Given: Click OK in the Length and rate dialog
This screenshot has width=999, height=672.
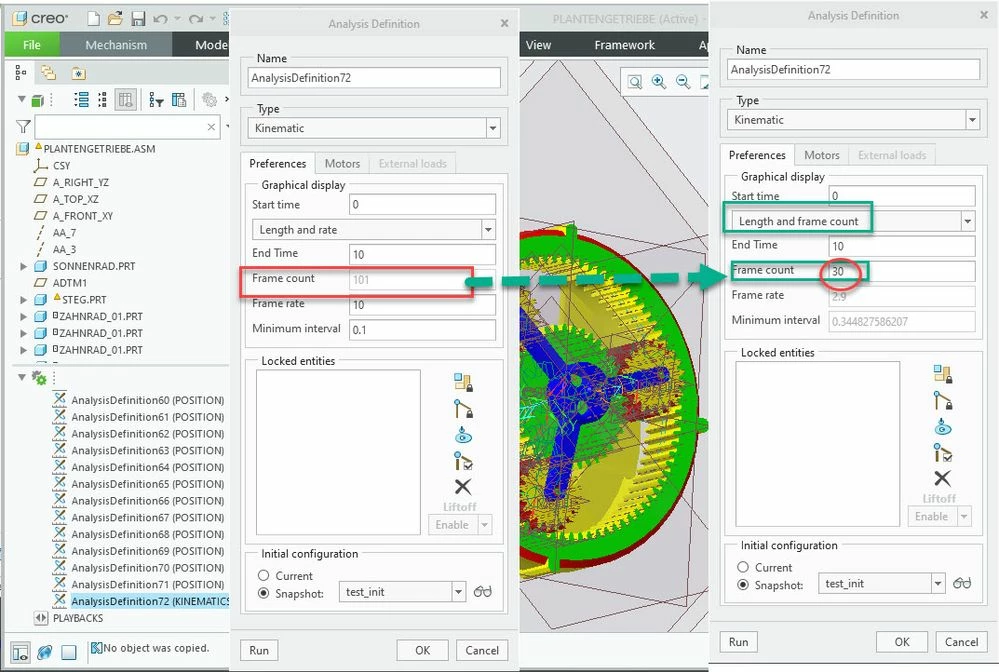Looking at the screenshot, I should pyautogui.click(x=422, y=650).
